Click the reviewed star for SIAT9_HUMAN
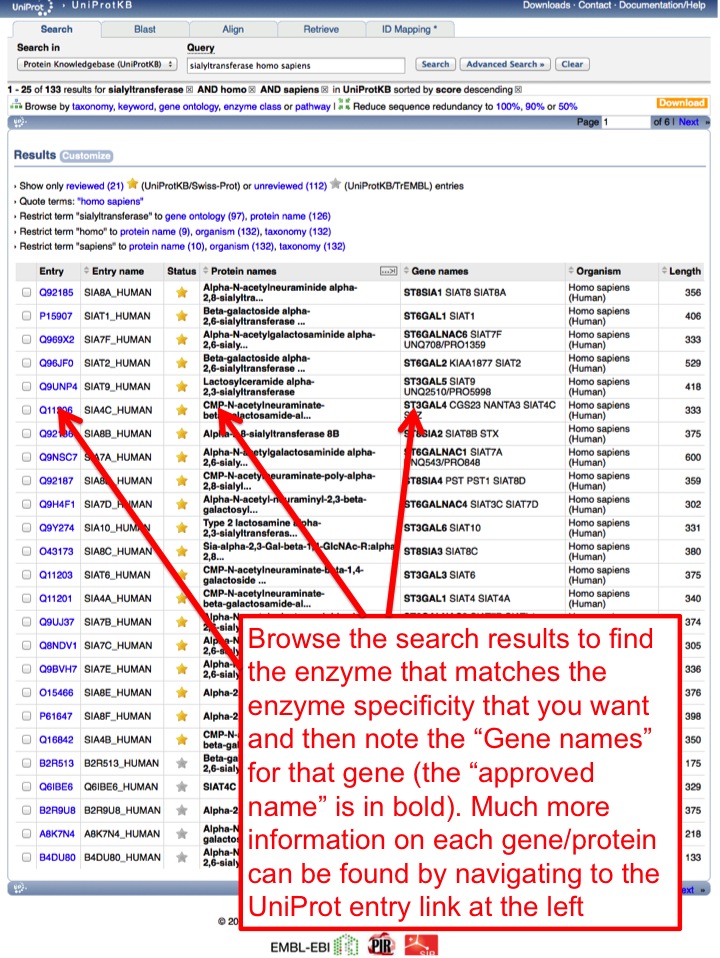 pos(182,387)
